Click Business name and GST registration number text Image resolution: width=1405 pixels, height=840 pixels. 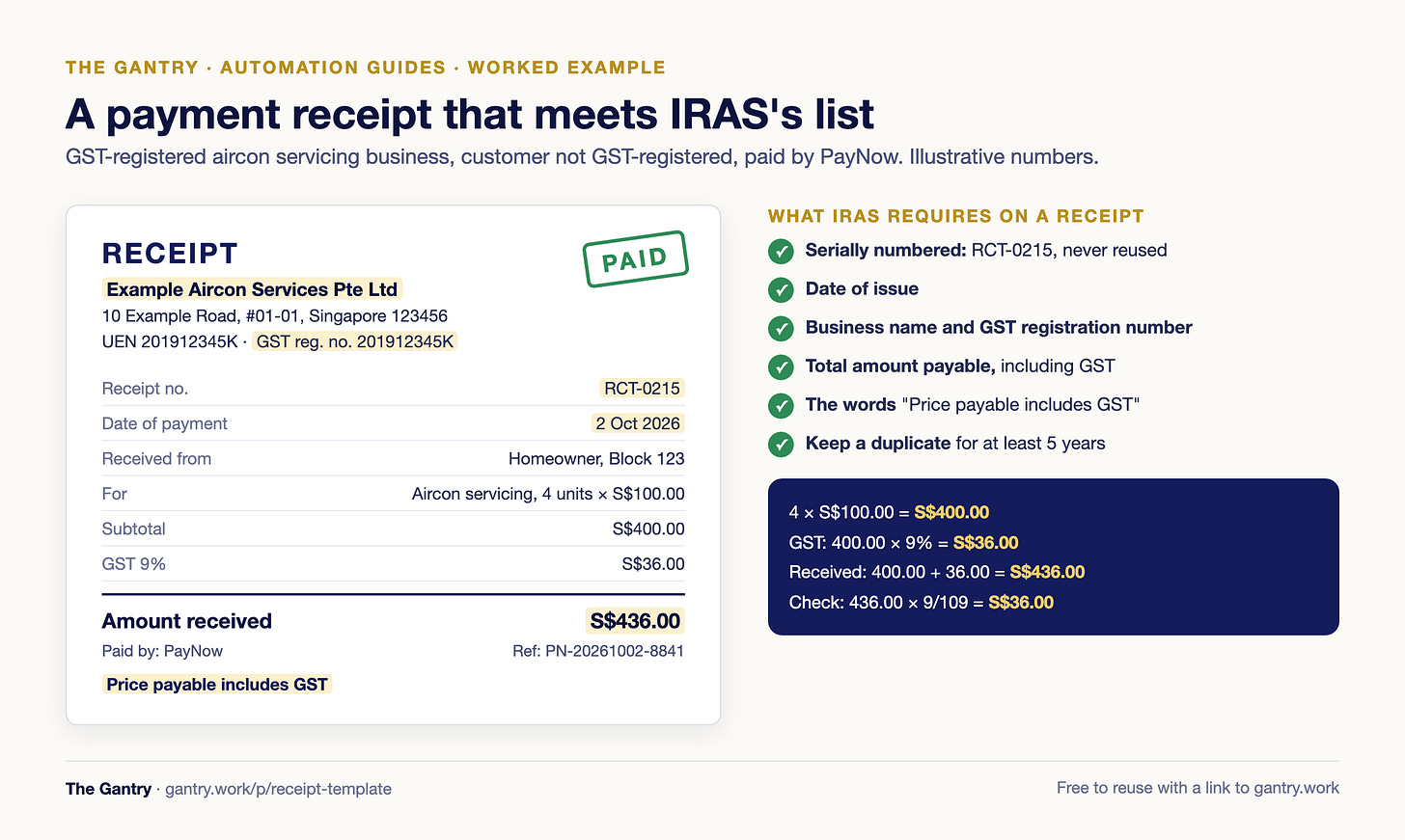999,328
